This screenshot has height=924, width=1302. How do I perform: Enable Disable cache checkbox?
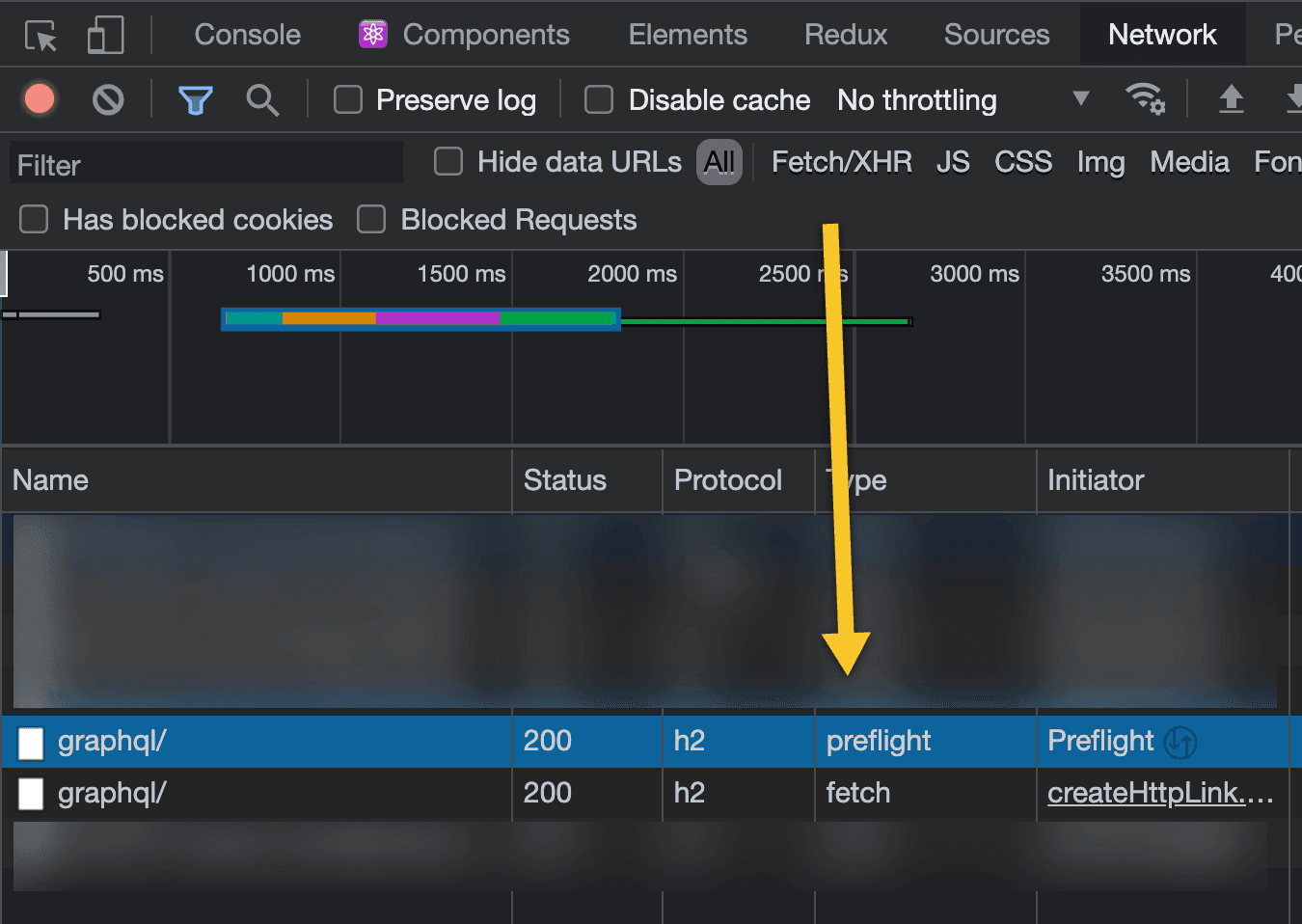(x=599, y=99)
